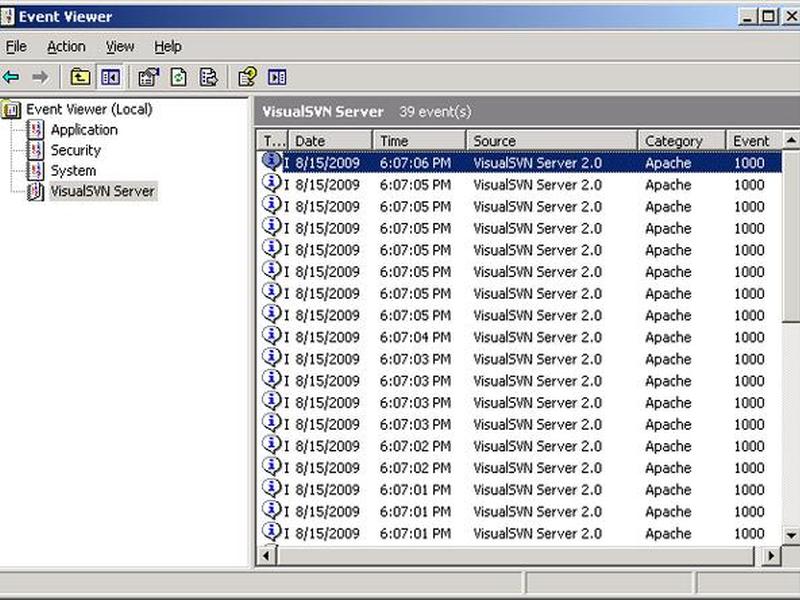Open the Properties toolbar icon
Viewport: 800px width, 600px height.
[148, 78]
